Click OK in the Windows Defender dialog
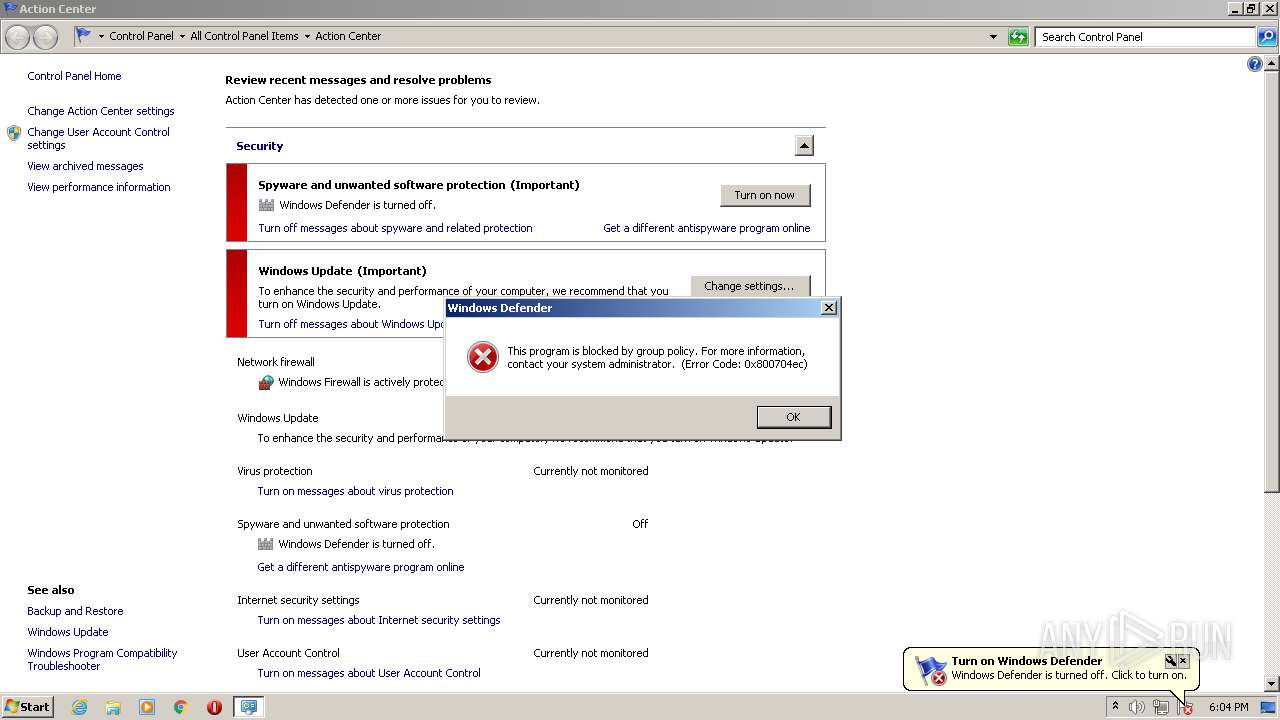1280x720 pixels. (x=794, y=417)
